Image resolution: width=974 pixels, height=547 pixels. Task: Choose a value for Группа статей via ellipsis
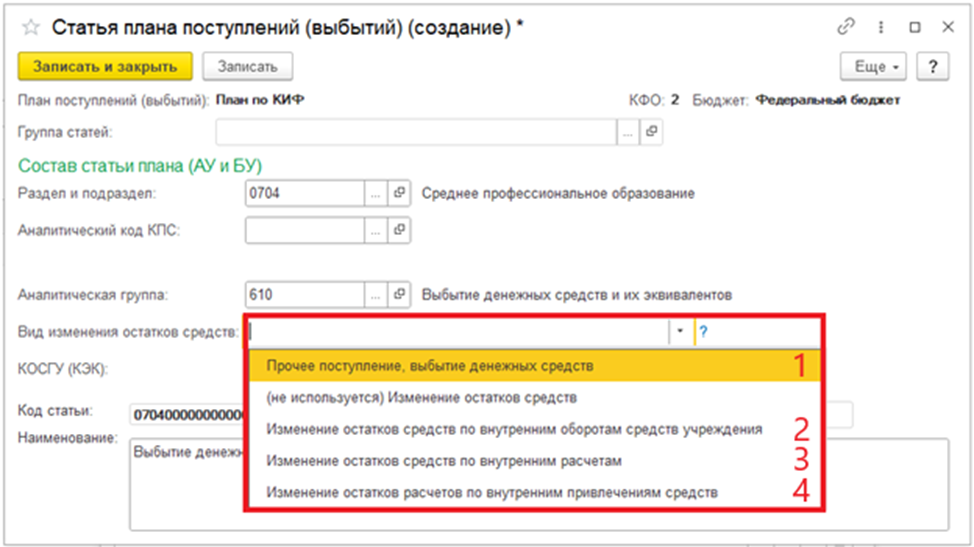628,132
